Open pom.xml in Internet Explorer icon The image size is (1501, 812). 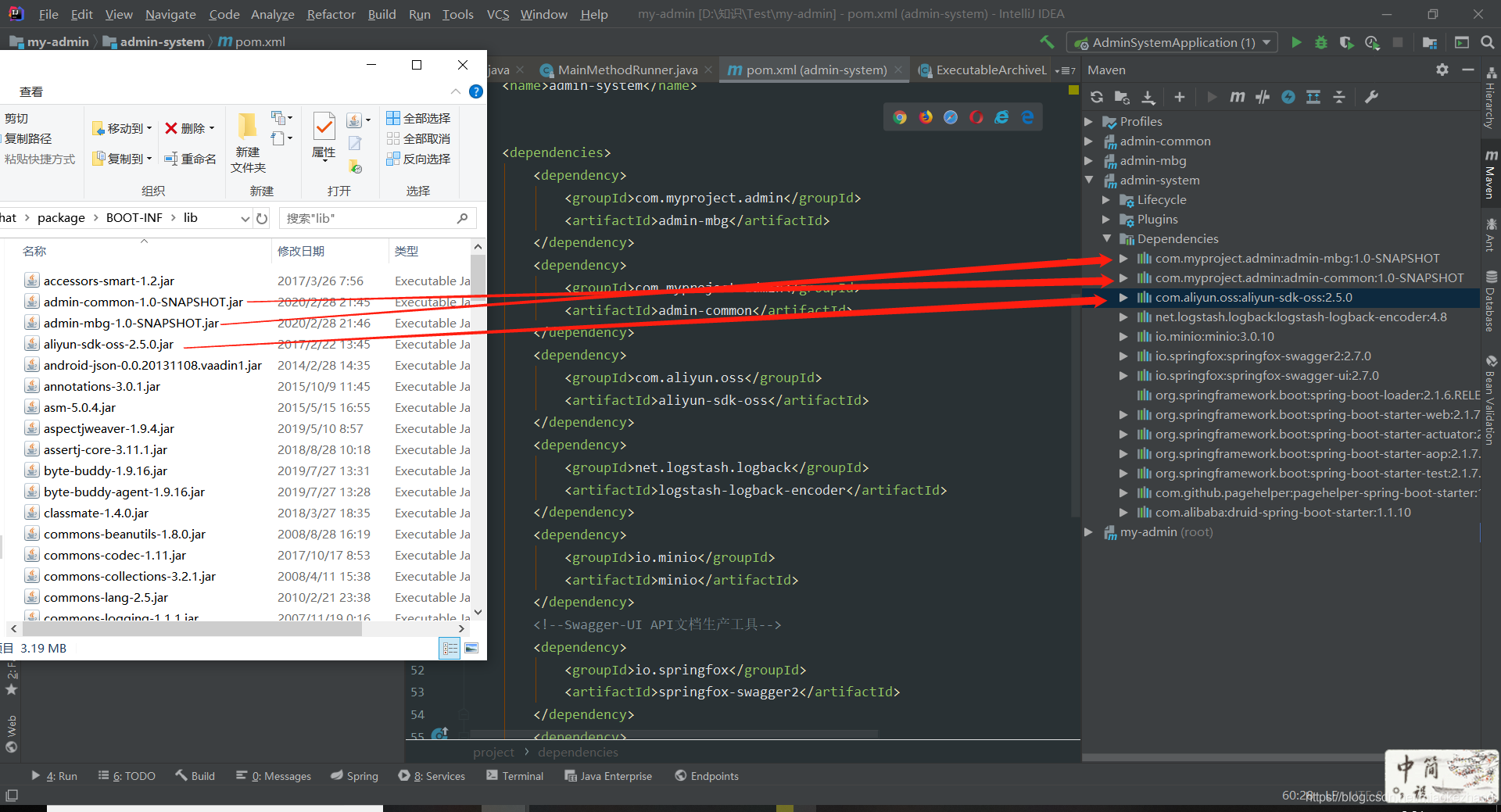[x=1001, y=117]
